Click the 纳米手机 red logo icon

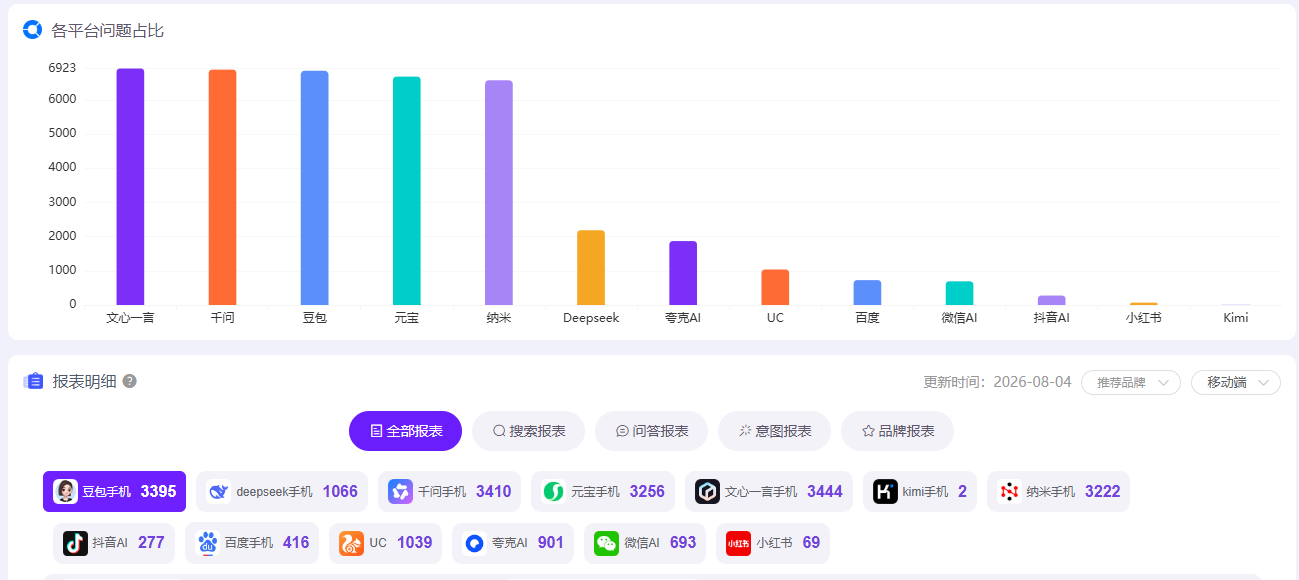[x=1009, y=491]
